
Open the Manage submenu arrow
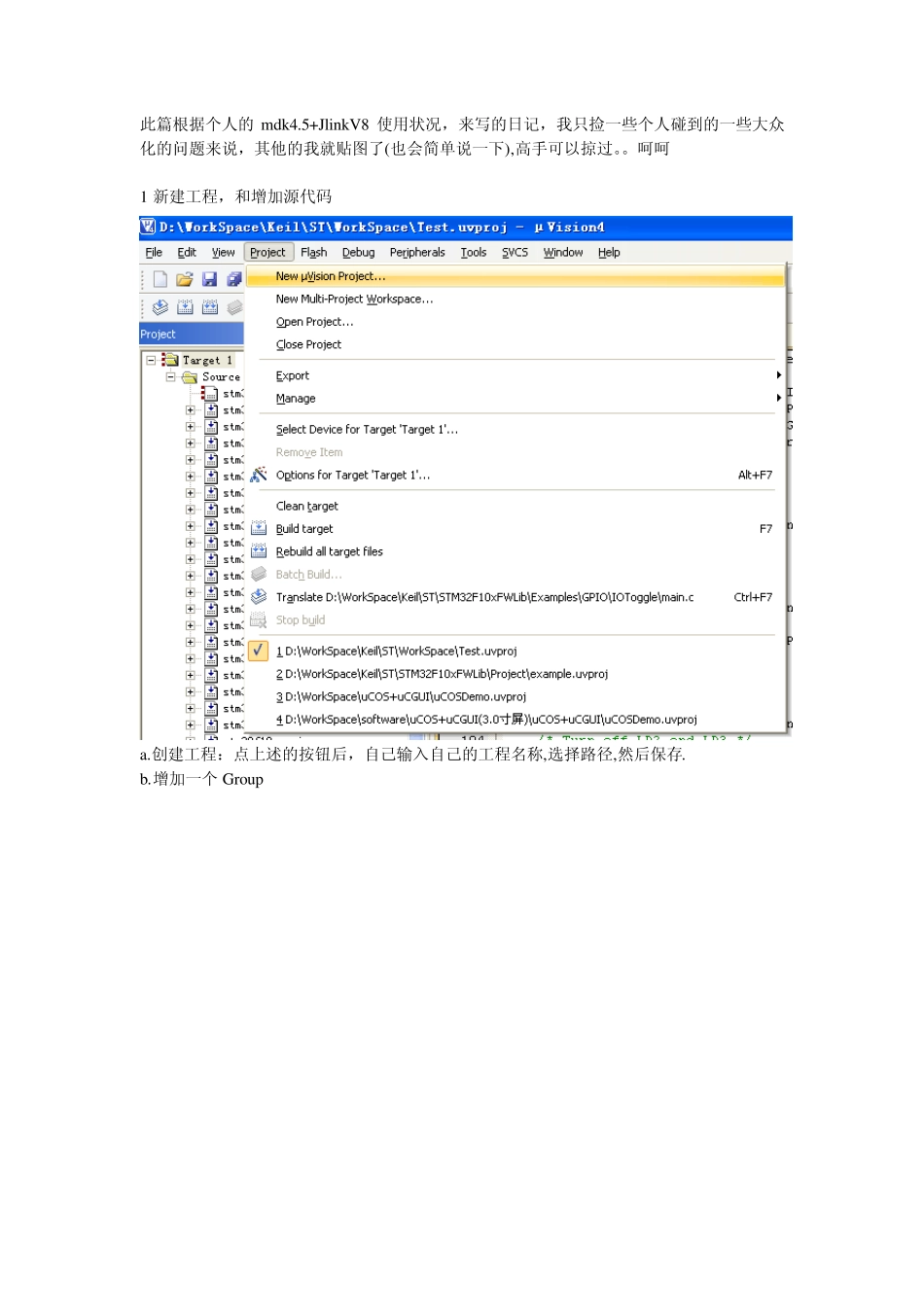pos(778,398)
